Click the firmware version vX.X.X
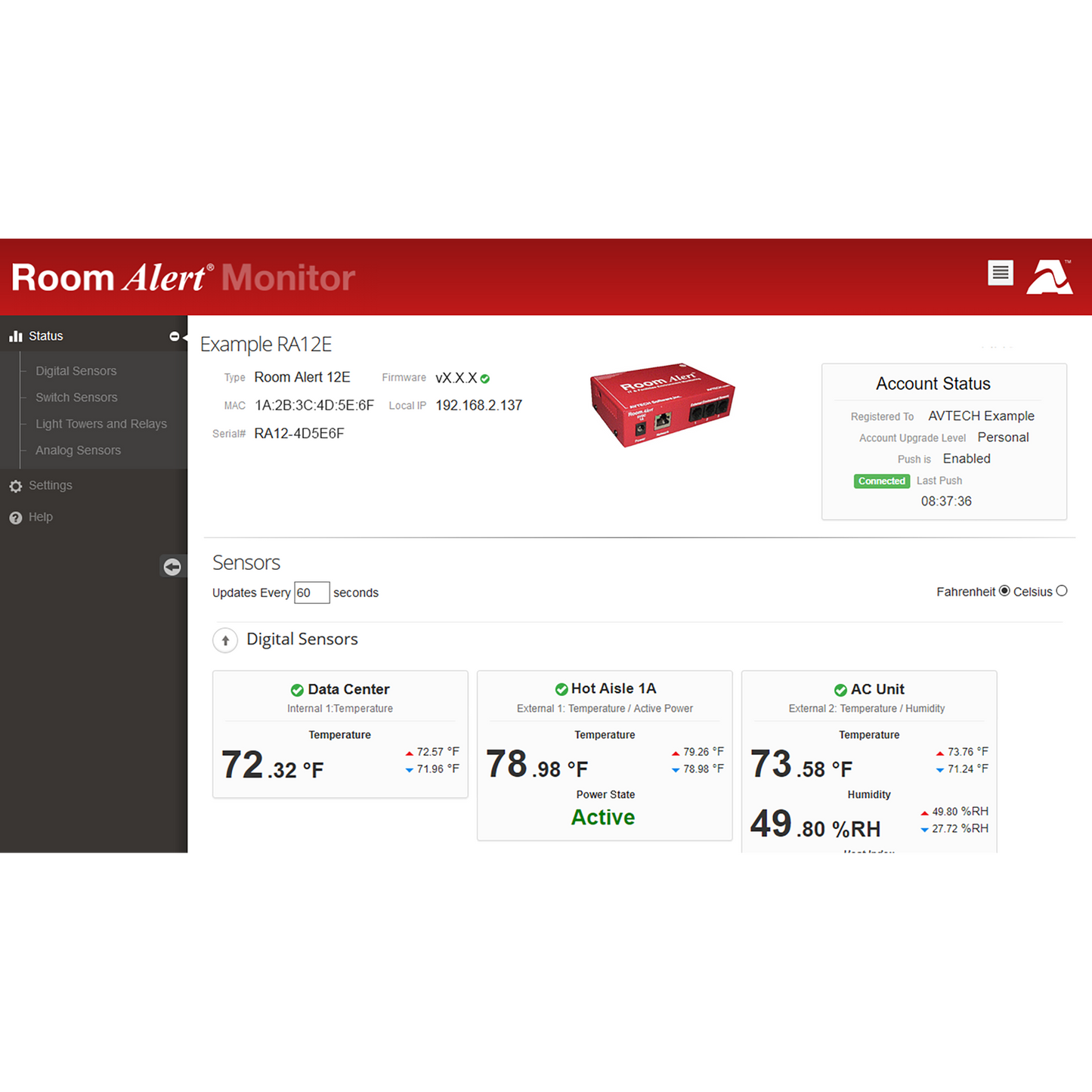The image size is (1092, 1092). pos(456,379)
